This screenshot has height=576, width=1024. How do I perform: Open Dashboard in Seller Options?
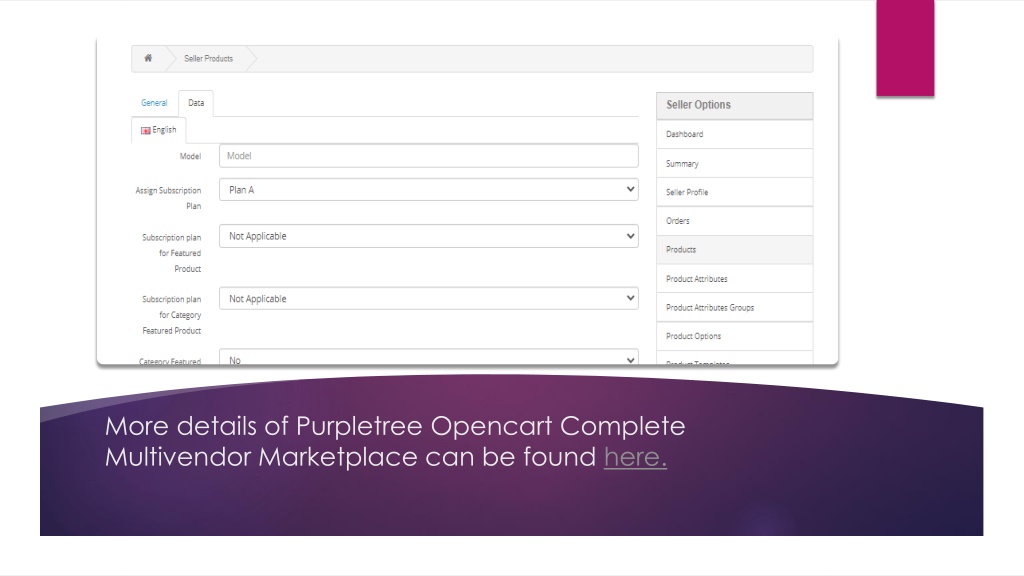click(x=735, y=135)
